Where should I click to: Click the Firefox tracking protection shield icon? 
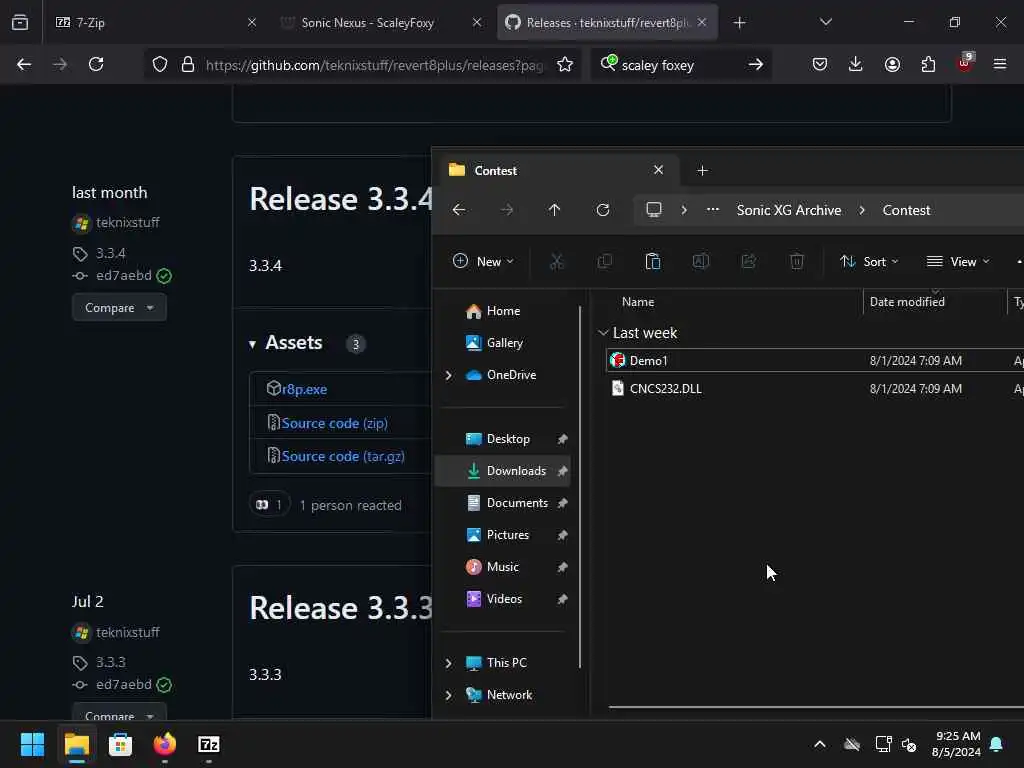[160, 64]
